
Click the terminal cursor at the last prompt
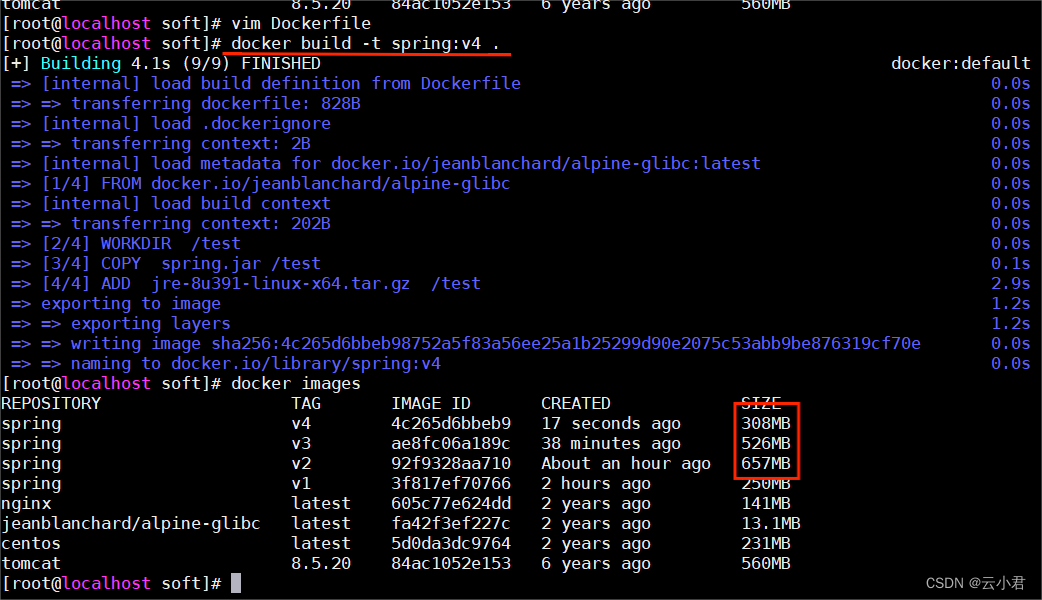(236, 583)
